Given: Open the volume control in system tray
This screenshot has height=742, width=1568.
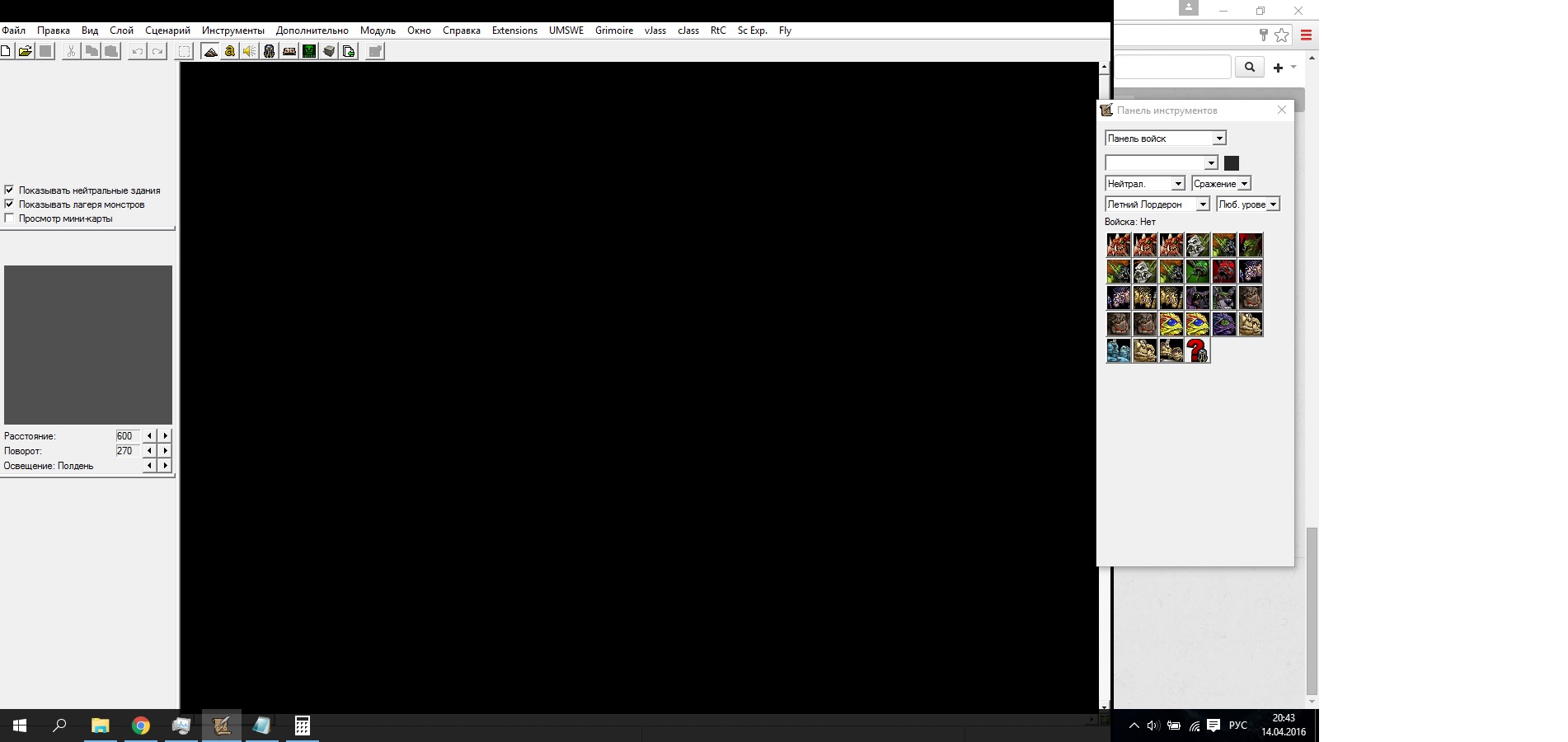Looking at the screenshot, I should (x=1153, y=726).
